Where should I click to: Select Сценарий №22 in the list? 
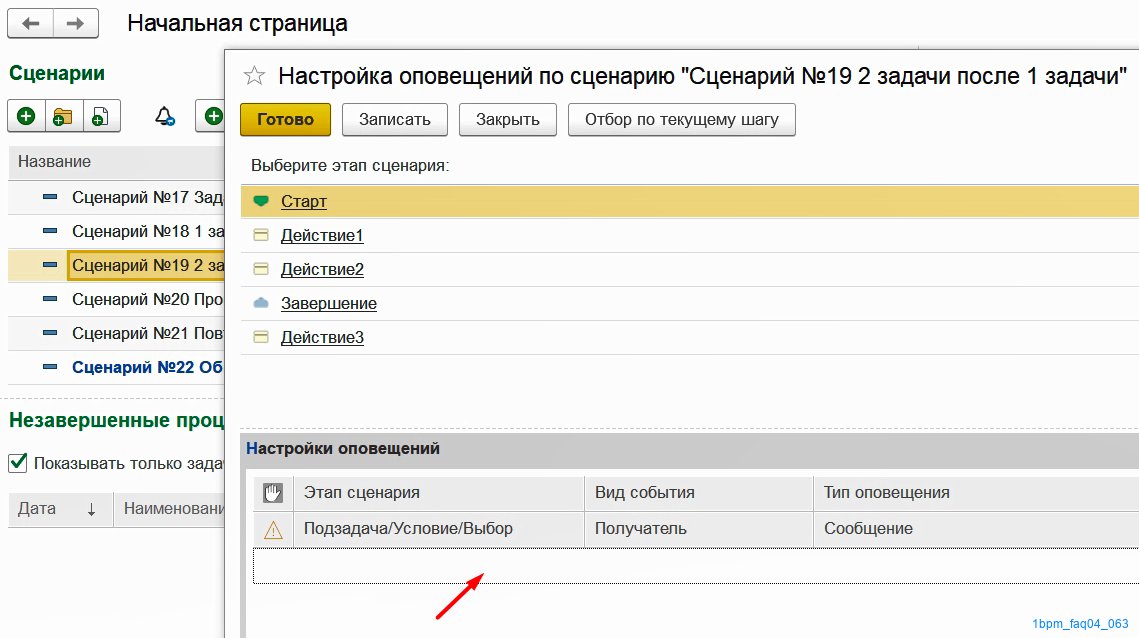click(147, 367)
